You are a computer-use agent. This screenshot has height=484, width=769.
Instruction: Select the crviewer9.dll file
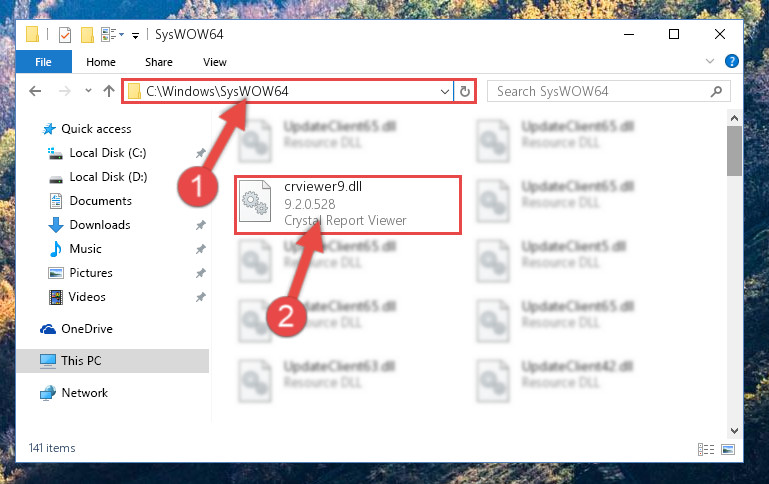coord(348,205)
